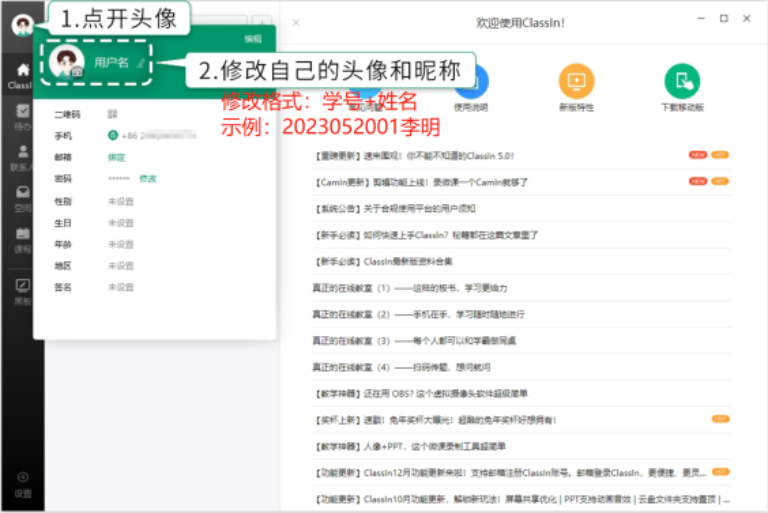768x513 pixels.
Task: Open the 黑板 blackboard sidebar icon
Action: point(22,290)
